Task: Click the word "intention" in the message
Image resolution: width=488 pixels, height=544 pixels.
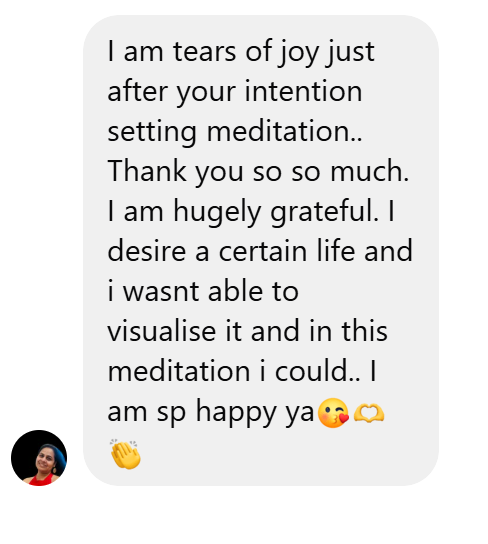Action: click(303, 91)
